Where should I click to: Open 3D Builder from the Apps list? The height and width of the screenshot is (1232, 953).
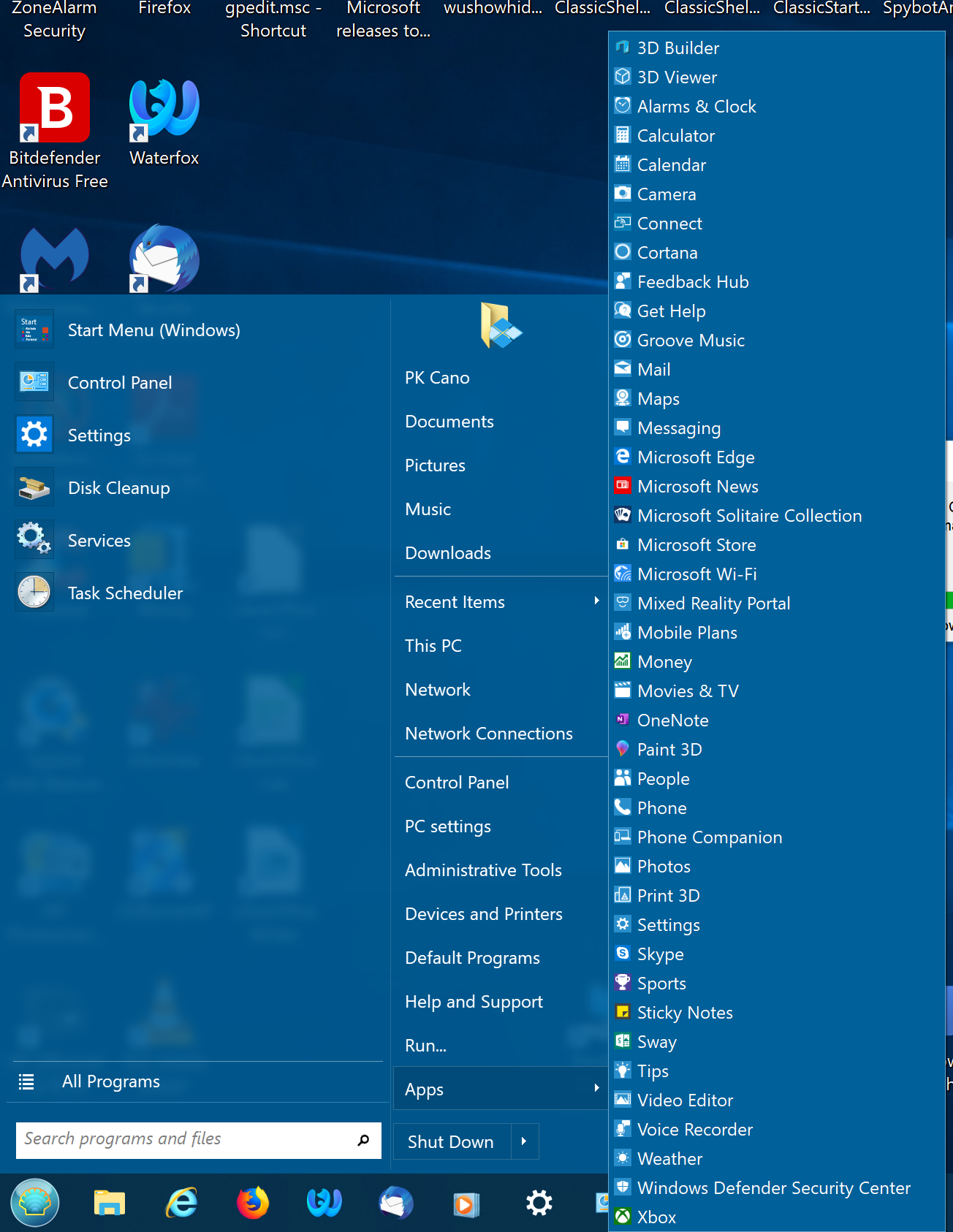(x=777, y=48)
